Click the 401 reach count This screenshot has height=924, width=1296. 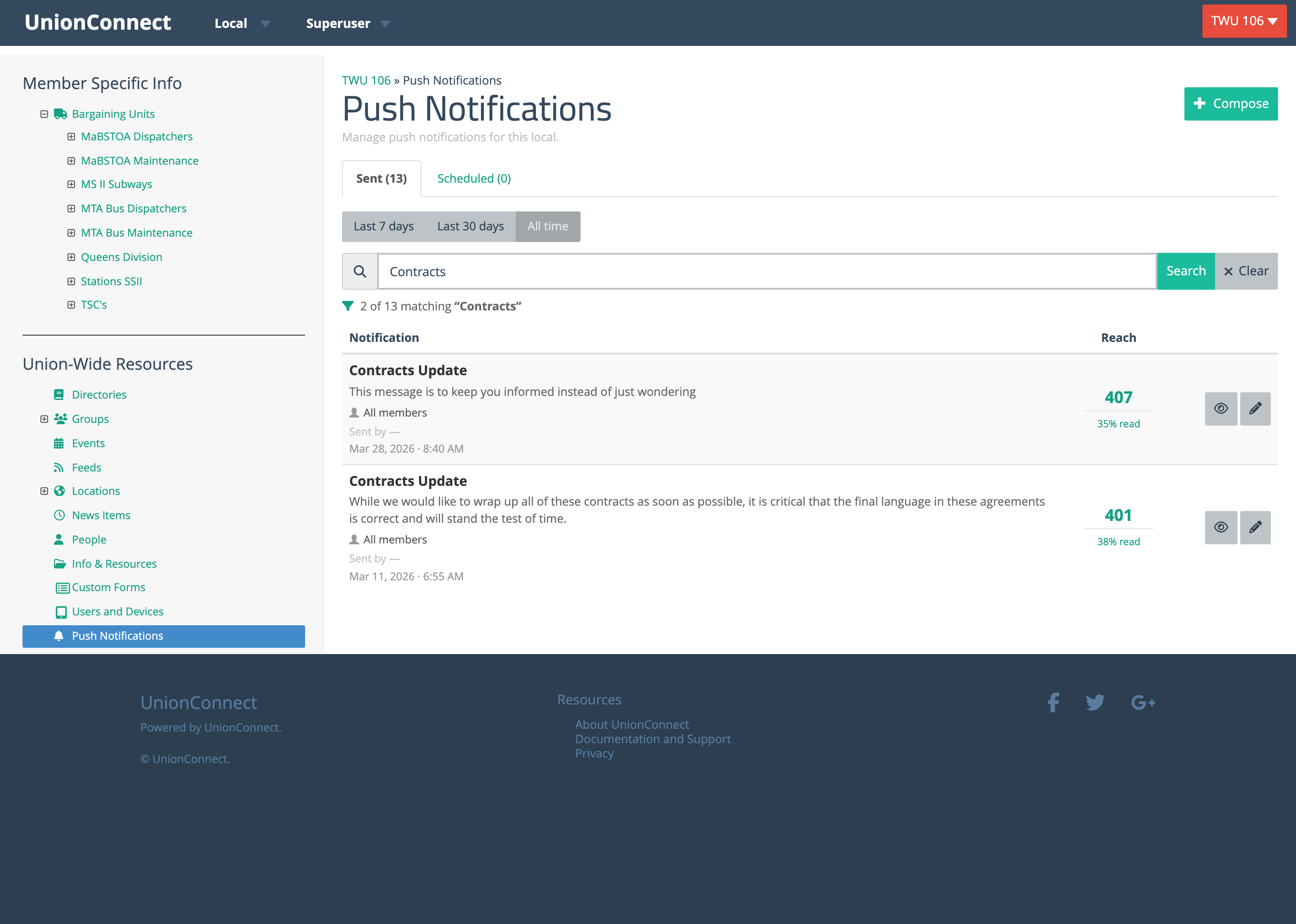[x=1118, y=516]
